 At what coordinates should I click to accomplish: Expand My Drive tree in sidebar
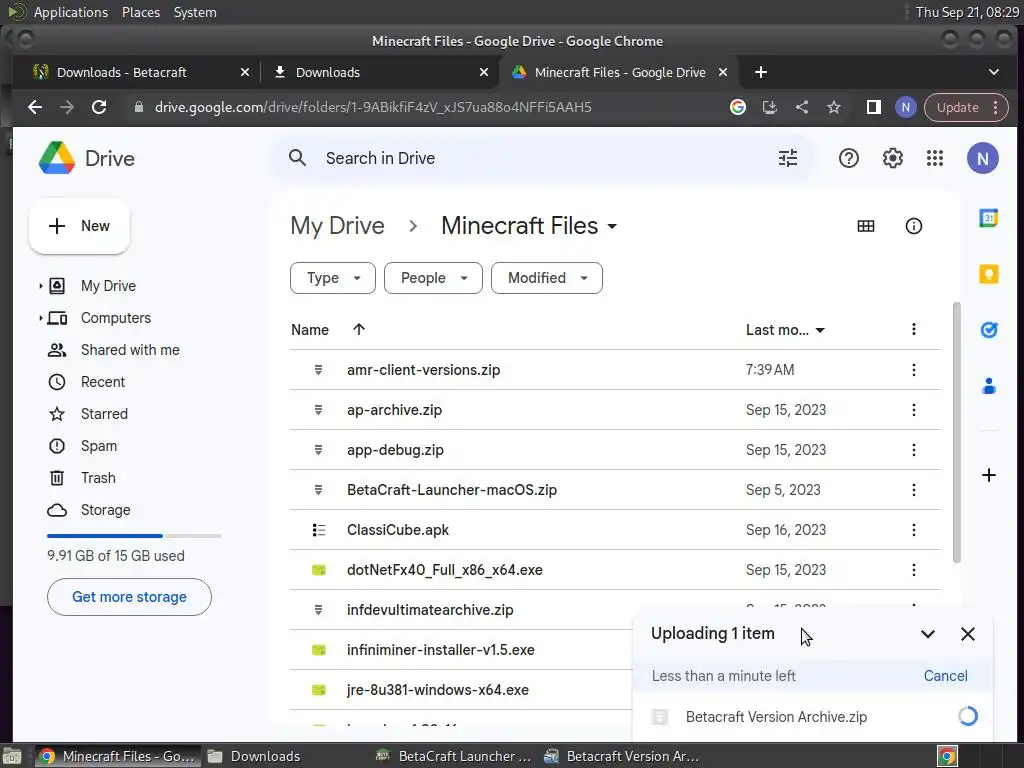(40, 286)
